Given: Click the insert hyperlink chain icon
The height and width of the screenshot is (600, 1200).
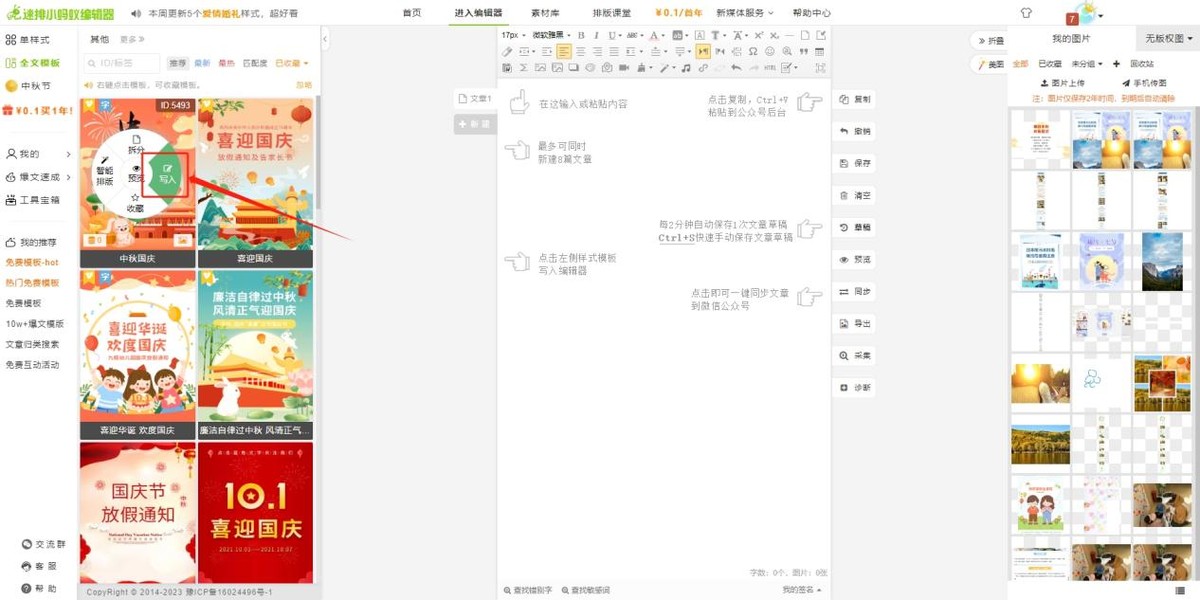Looking at the screenshot, I should [701, 68].
